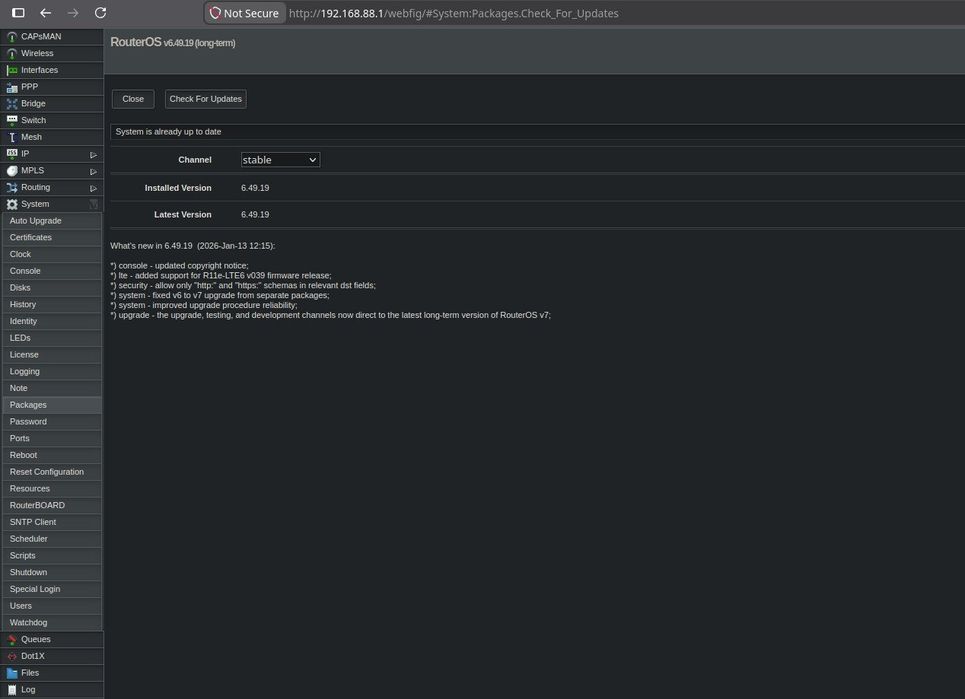Click the Mesh icon in the sidebar
The width and height of the screenshot is (965, 699).
[12, 137]
